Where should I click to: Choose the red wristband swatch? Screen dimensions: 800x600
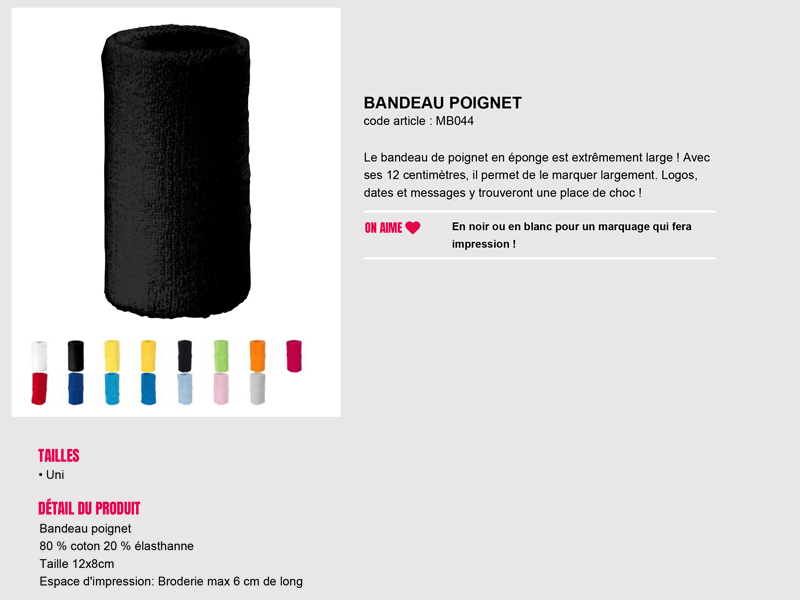coord(39,389)
